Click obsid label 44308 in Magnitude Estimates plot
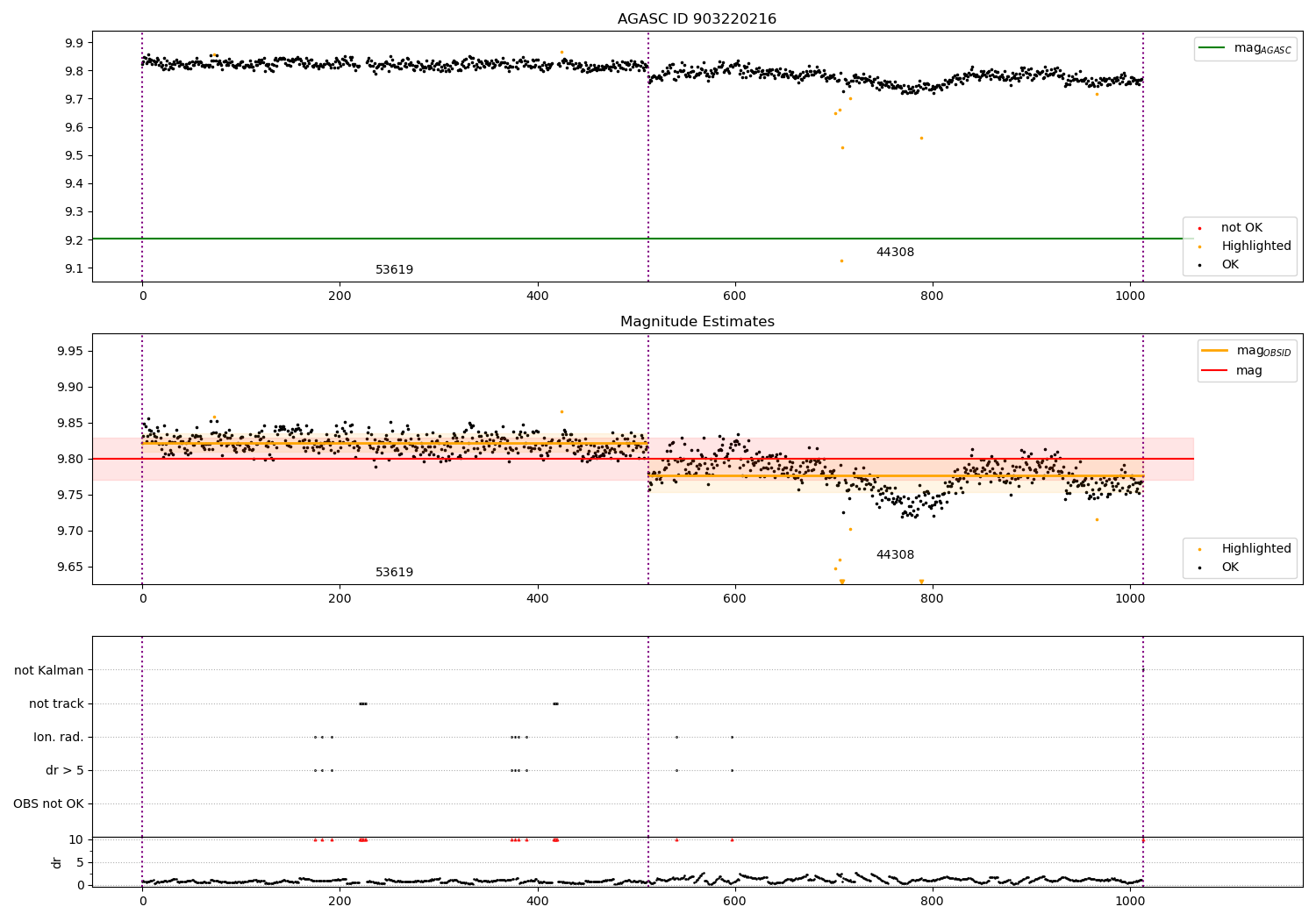1316x921 pixels. pyautogui.click(x=895, y=555)
